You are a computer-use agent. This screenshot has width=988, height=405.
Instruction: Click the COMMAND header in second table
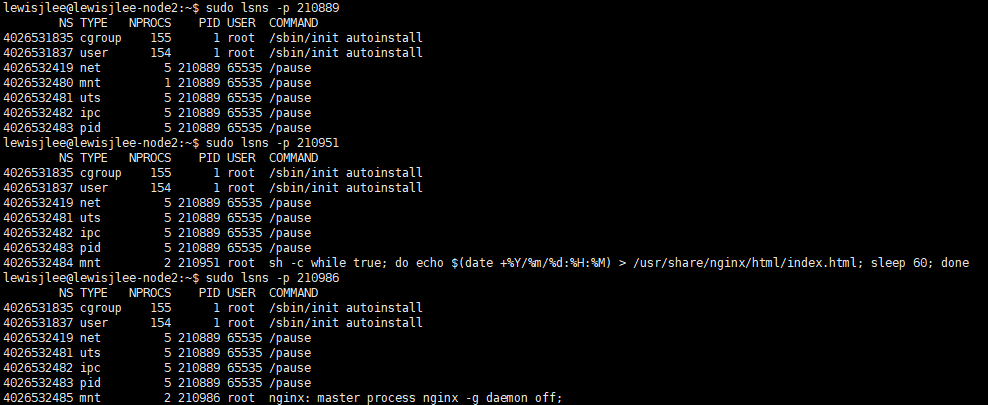pos(294,158)
